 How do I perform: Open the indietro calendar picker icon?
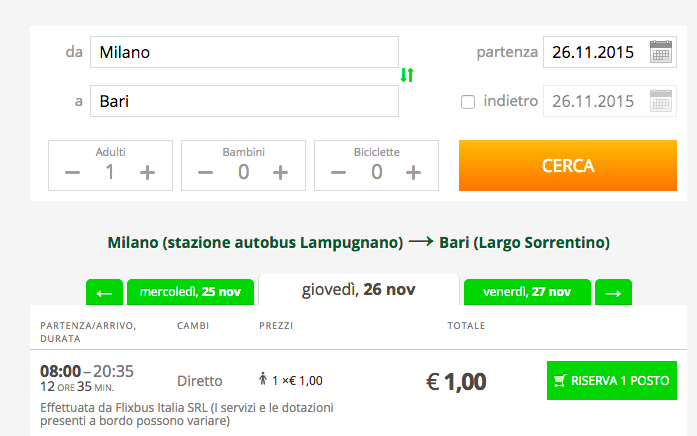click(x=661, y=101)
